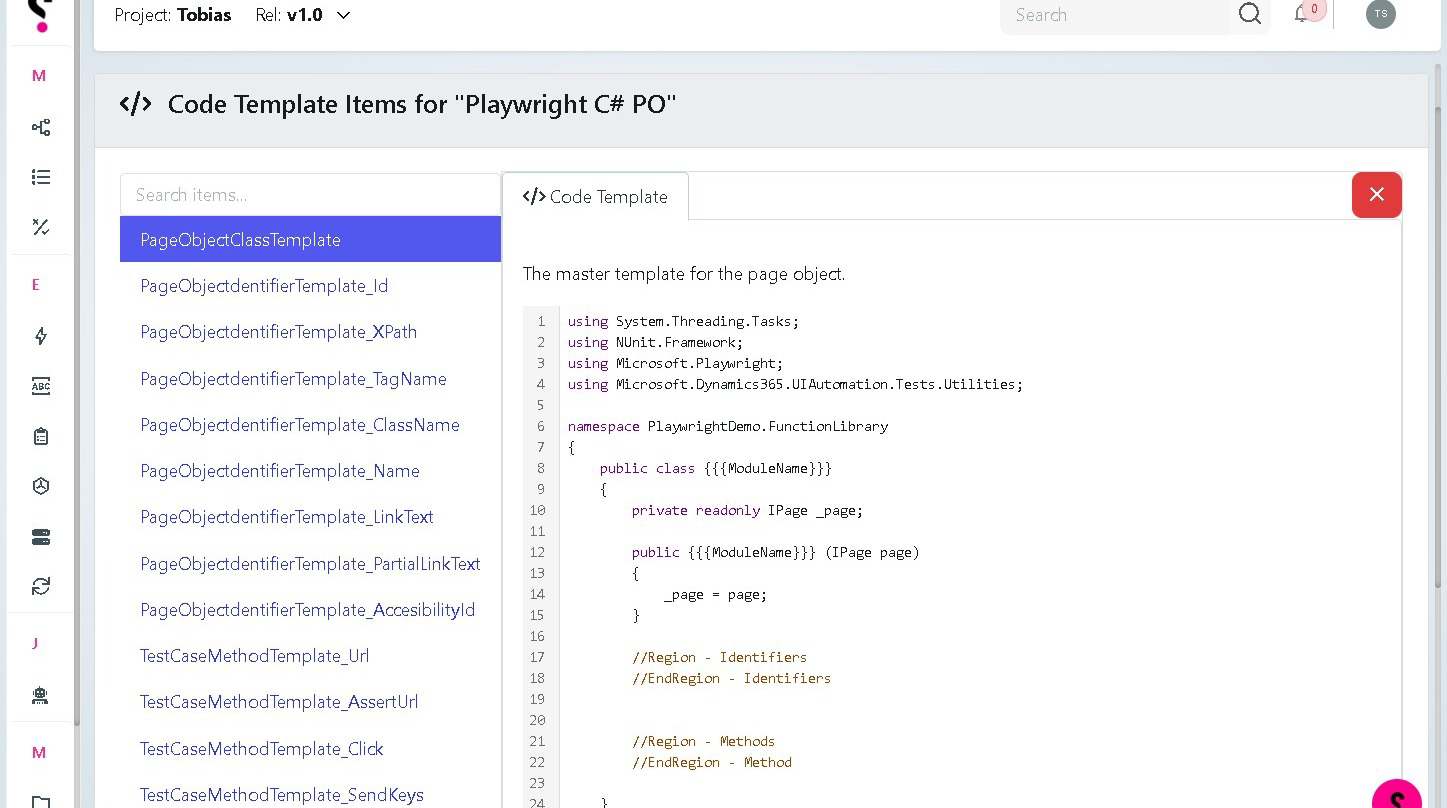
Task: Click the M section label at sidebar top
Action: [39, 76]
